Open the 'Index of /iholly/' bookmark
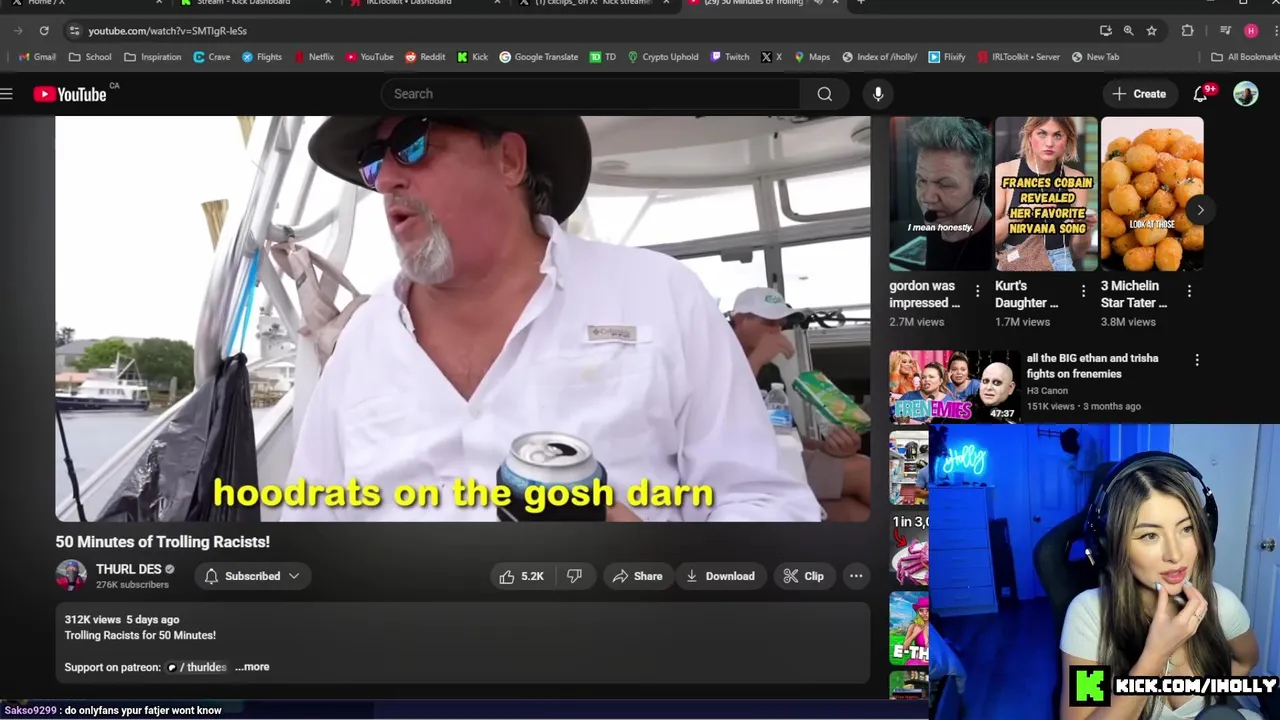1280x720 pixels. pos(879,57)
